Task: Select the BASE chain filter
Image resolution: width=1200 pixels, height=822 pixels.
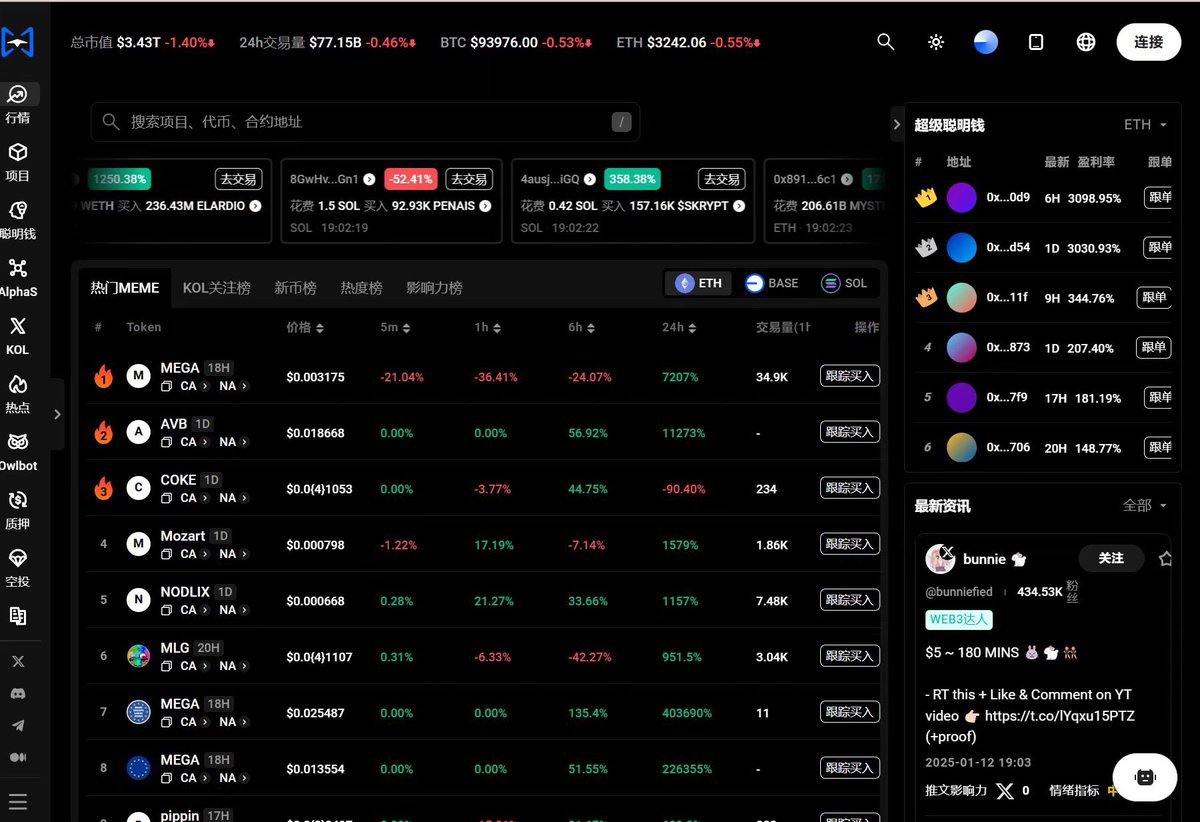Action: point(772,283)
